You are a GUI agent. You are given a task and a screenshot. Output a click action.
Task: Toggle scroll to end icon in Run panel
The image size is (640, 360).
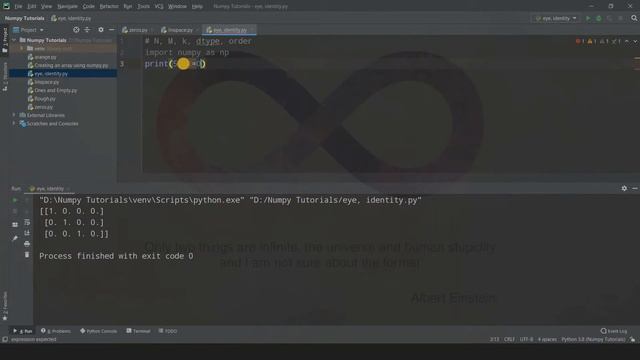tap(27, 233)
